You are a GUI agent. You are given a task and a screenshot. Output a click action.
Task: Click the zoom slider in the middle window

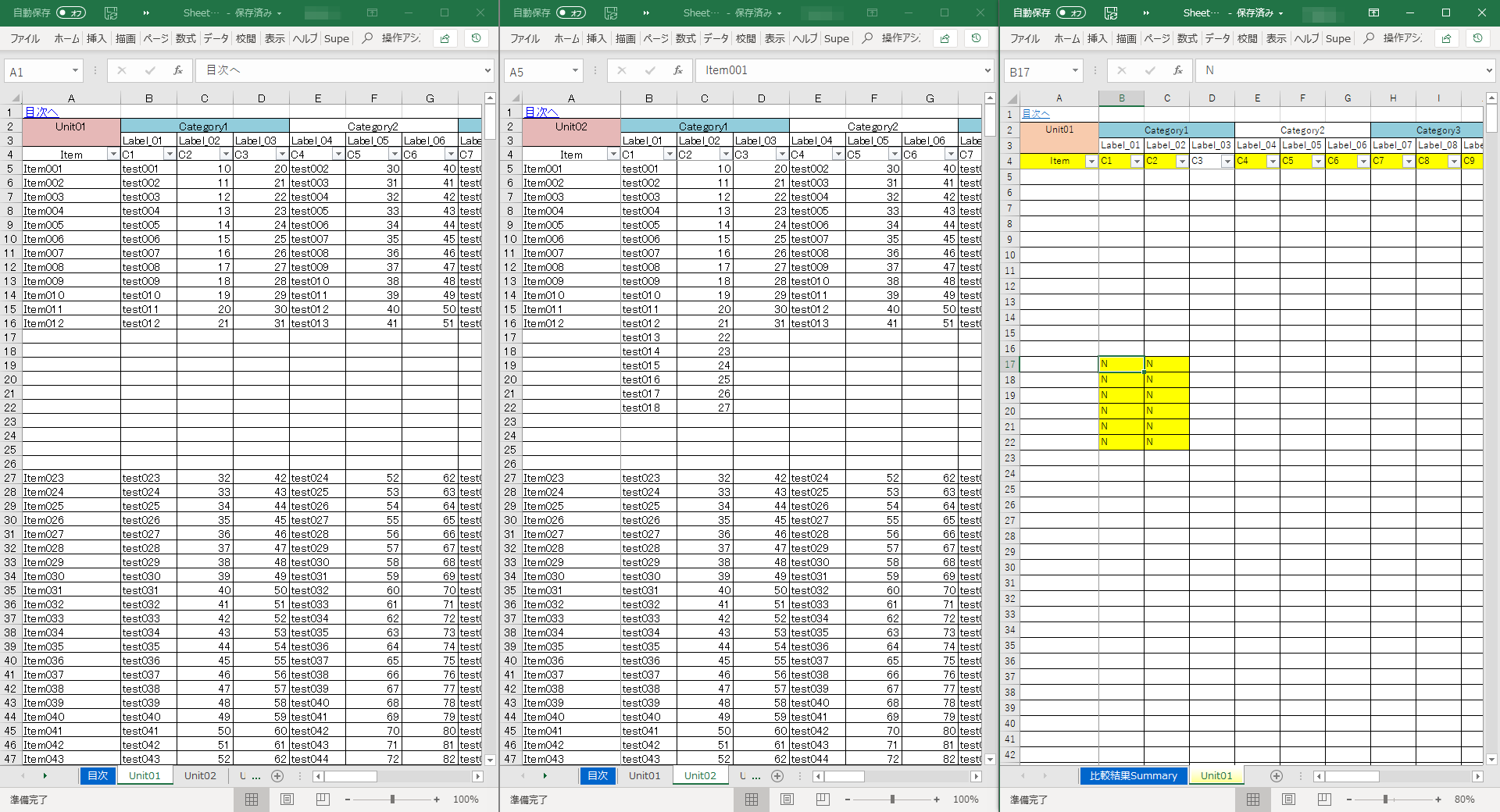(892, 800)
